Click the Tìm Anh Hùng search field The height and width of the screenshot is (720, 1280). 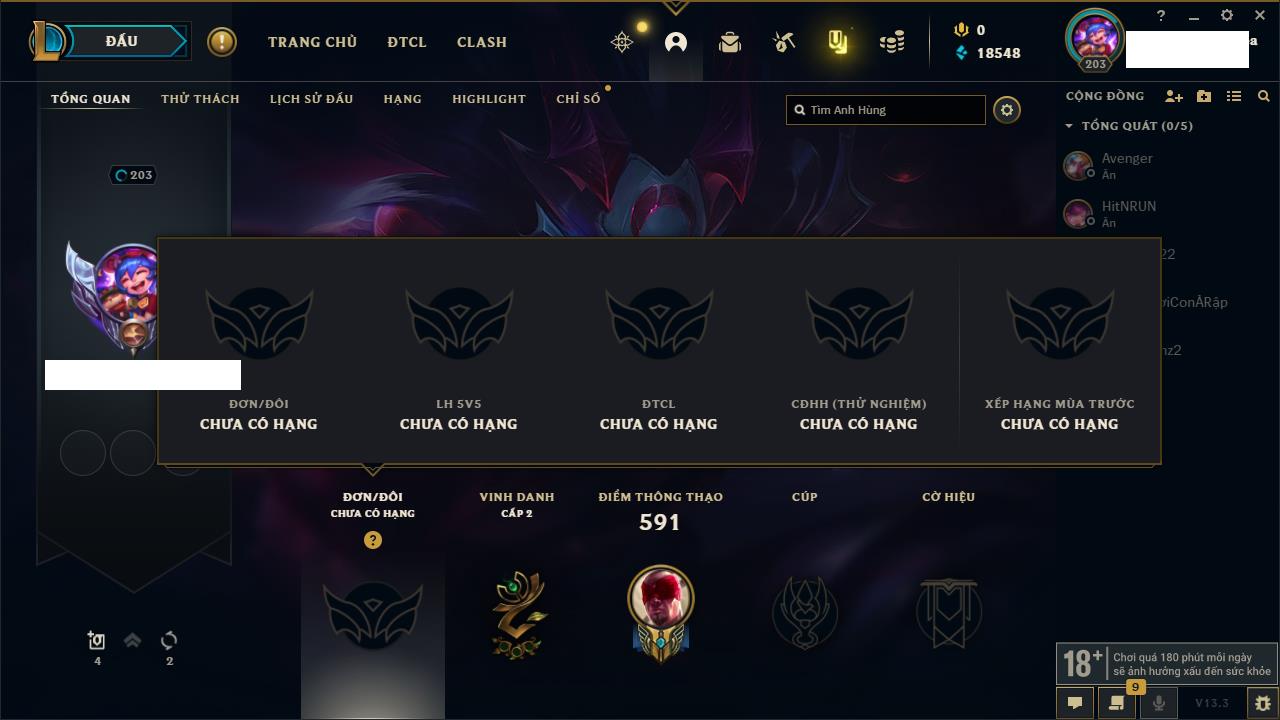[x=886, y=110]
